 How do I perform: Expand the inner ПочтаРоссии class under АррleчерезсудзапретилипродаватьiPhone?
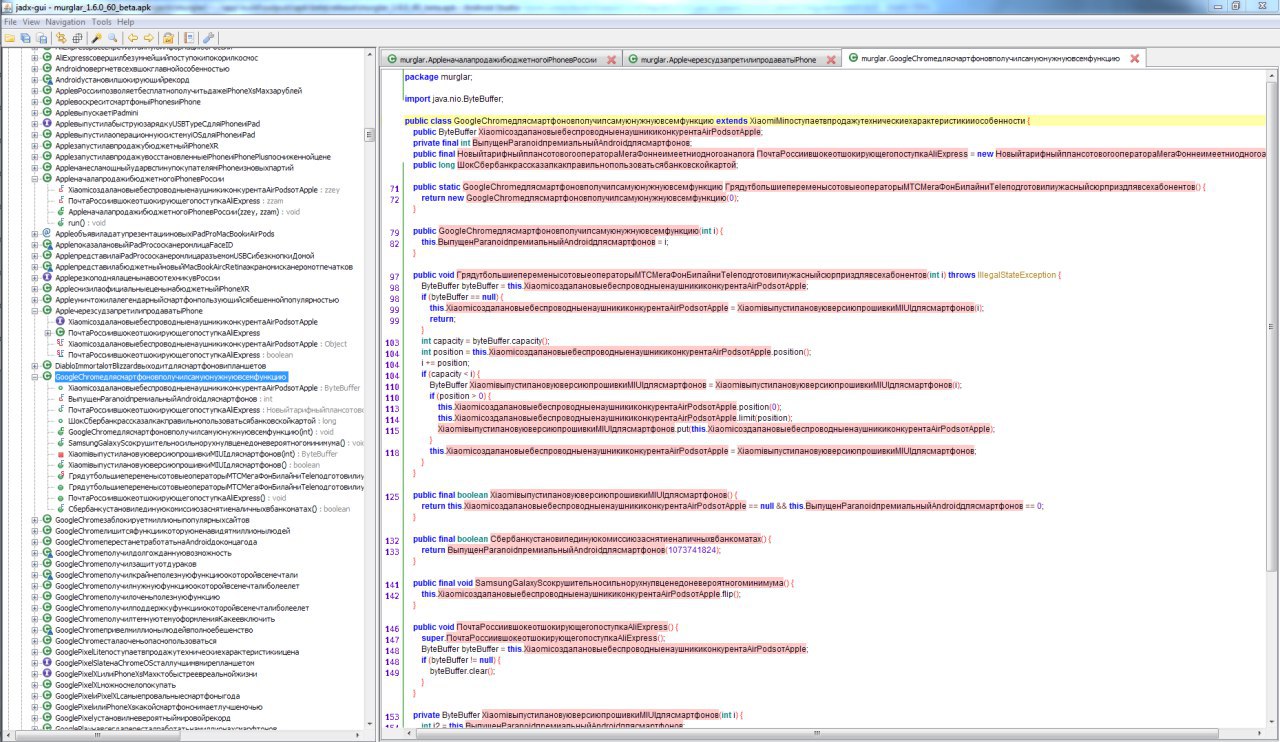(48, 333)
